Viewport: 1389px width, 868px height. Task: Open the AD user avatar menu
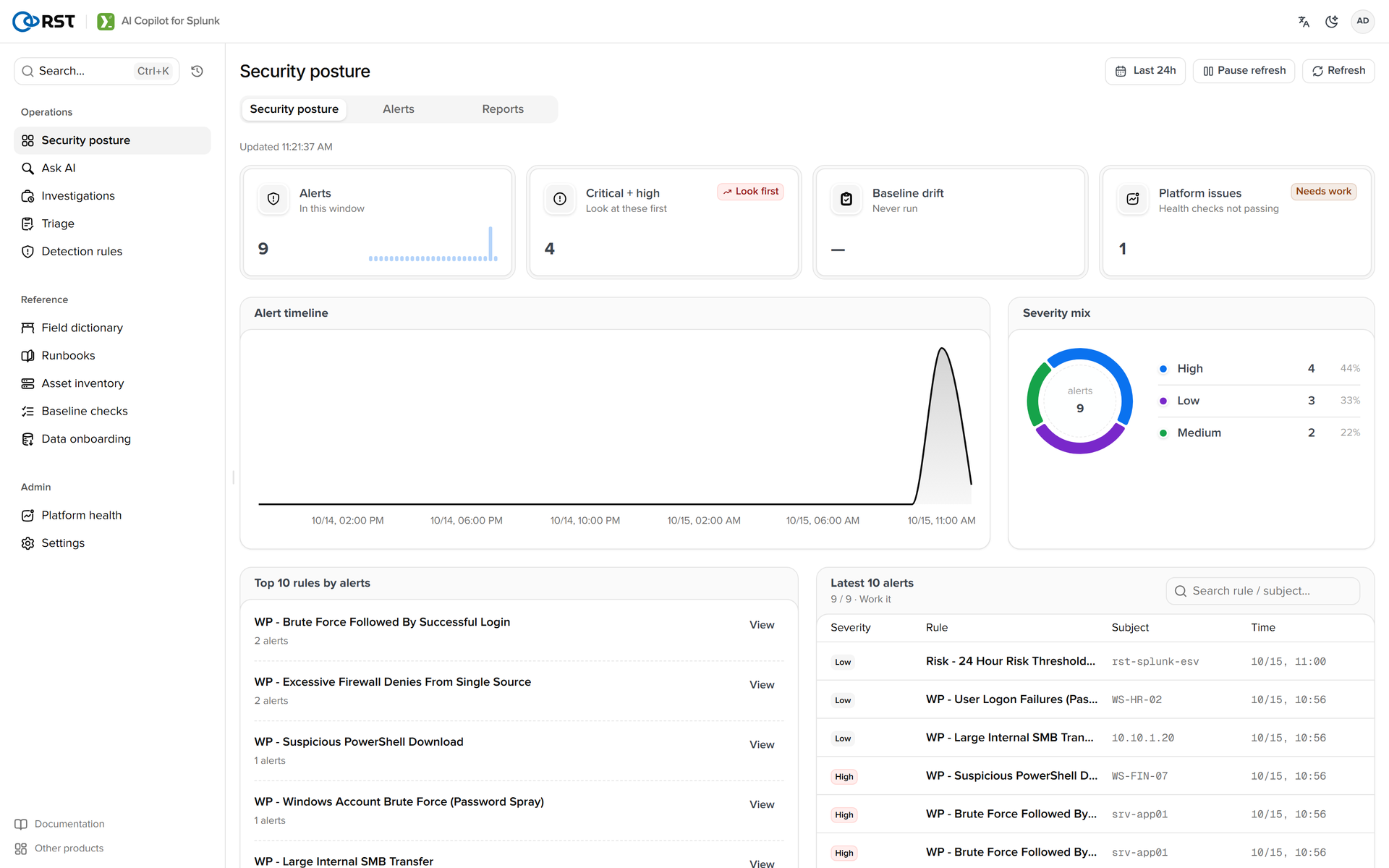pyautogui.click(x=1362, y=21)
